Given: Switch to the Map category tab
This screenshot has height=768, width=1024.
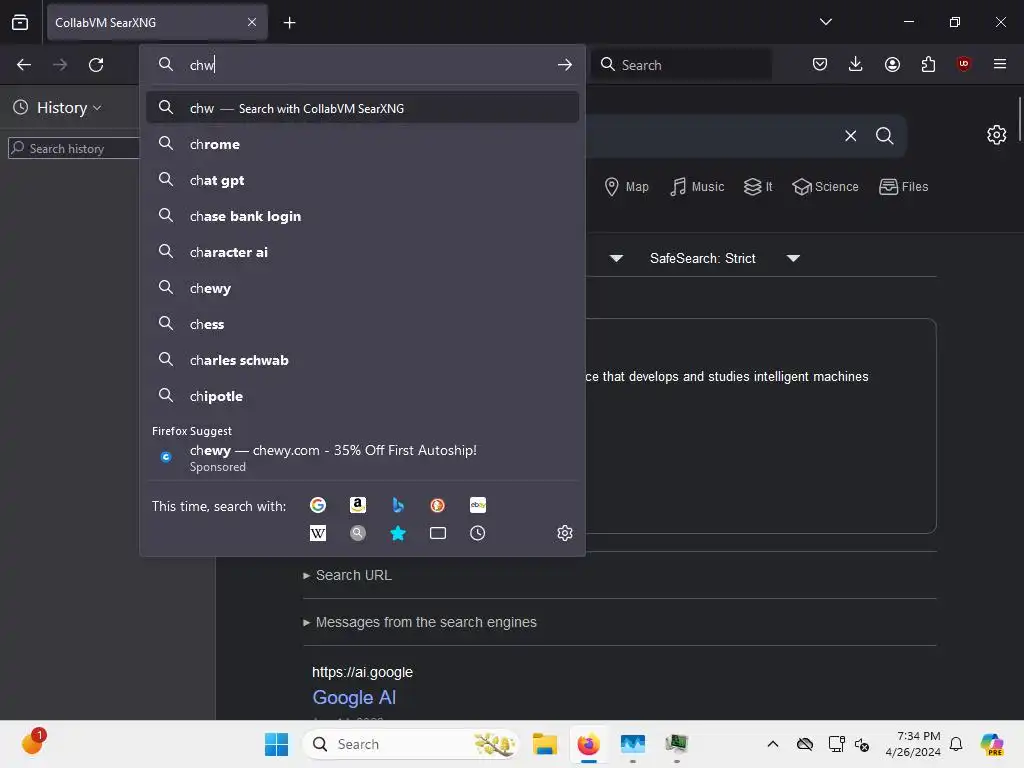Looking at the screenshot, I should (x=627, y=187).
